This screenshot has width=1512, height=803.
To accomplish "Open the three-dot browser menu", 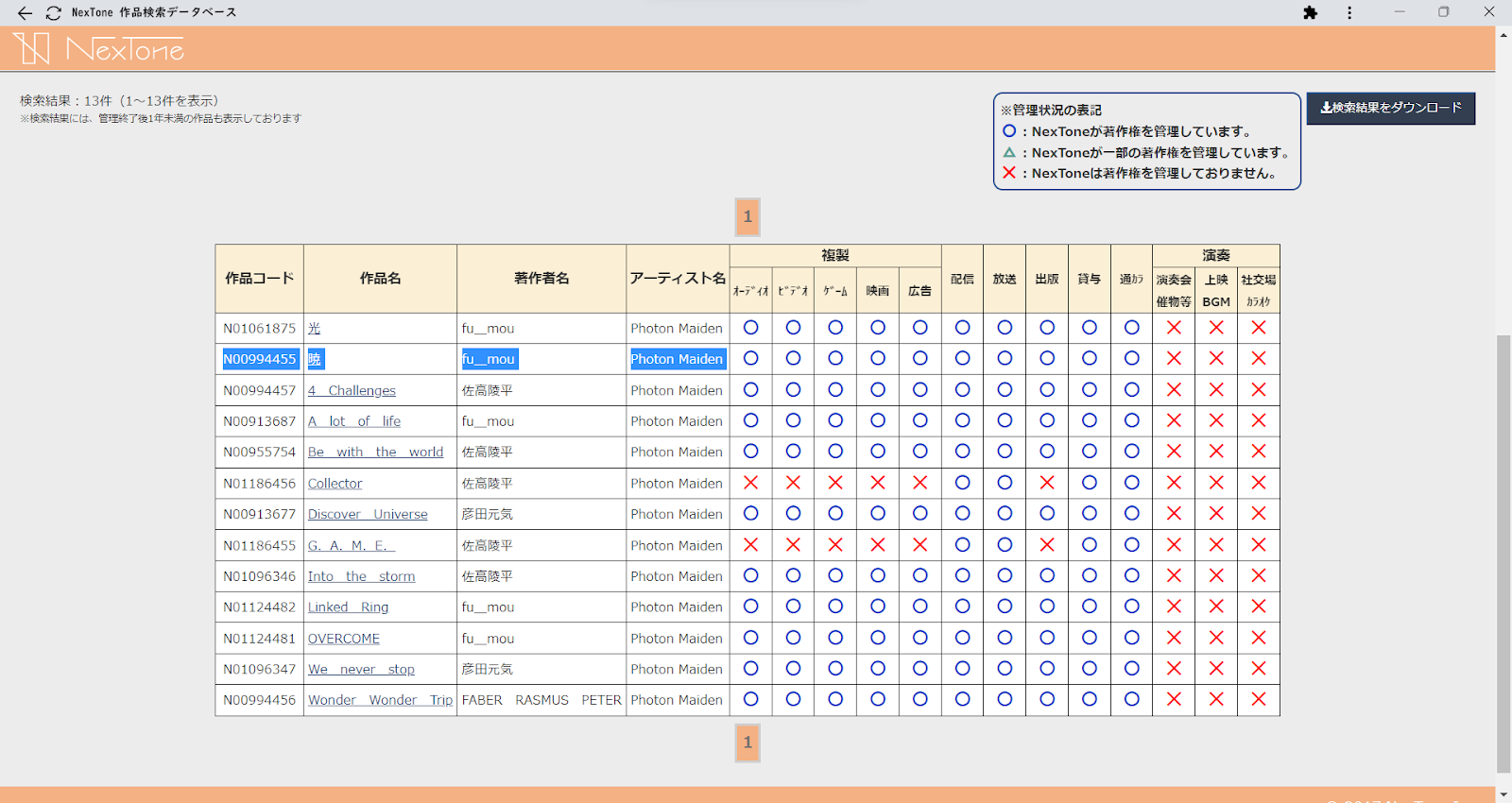I will pos(1349,12).
